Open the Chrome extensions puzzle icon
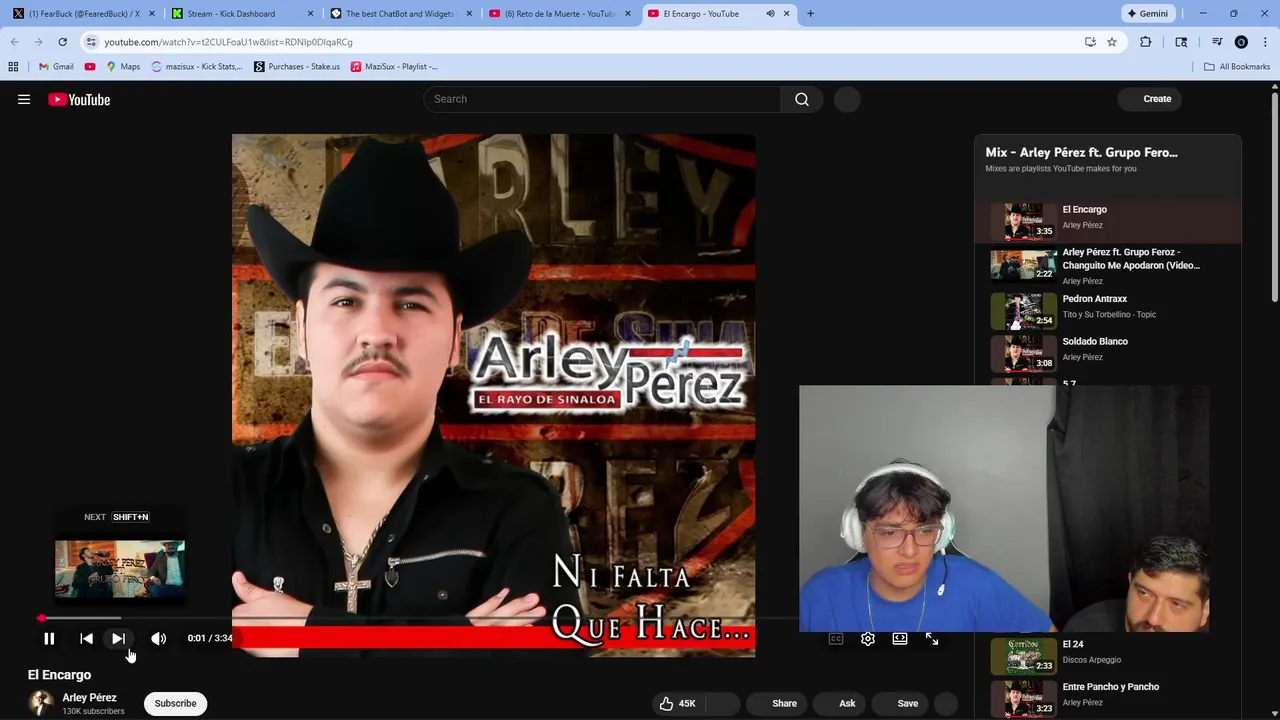Viewport: 1280px width, 720px height. click(x=1146, y=42)
